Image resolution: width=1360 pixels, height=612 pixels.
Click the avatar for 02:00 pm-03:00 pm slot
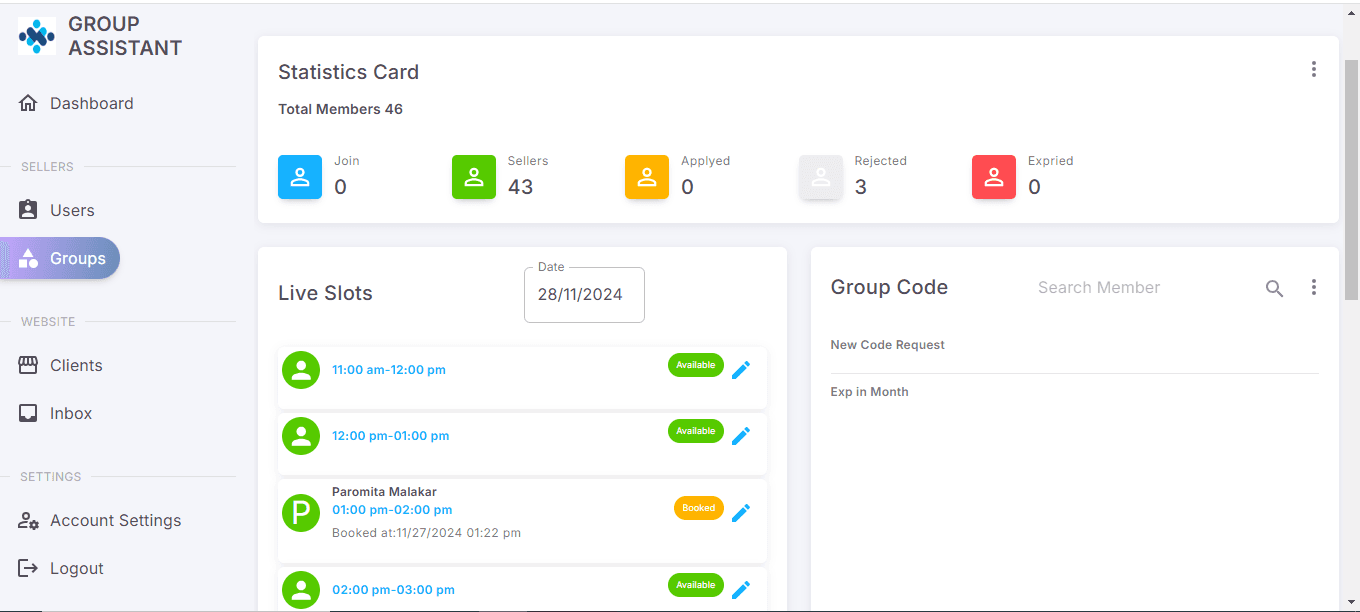[301, 590]
